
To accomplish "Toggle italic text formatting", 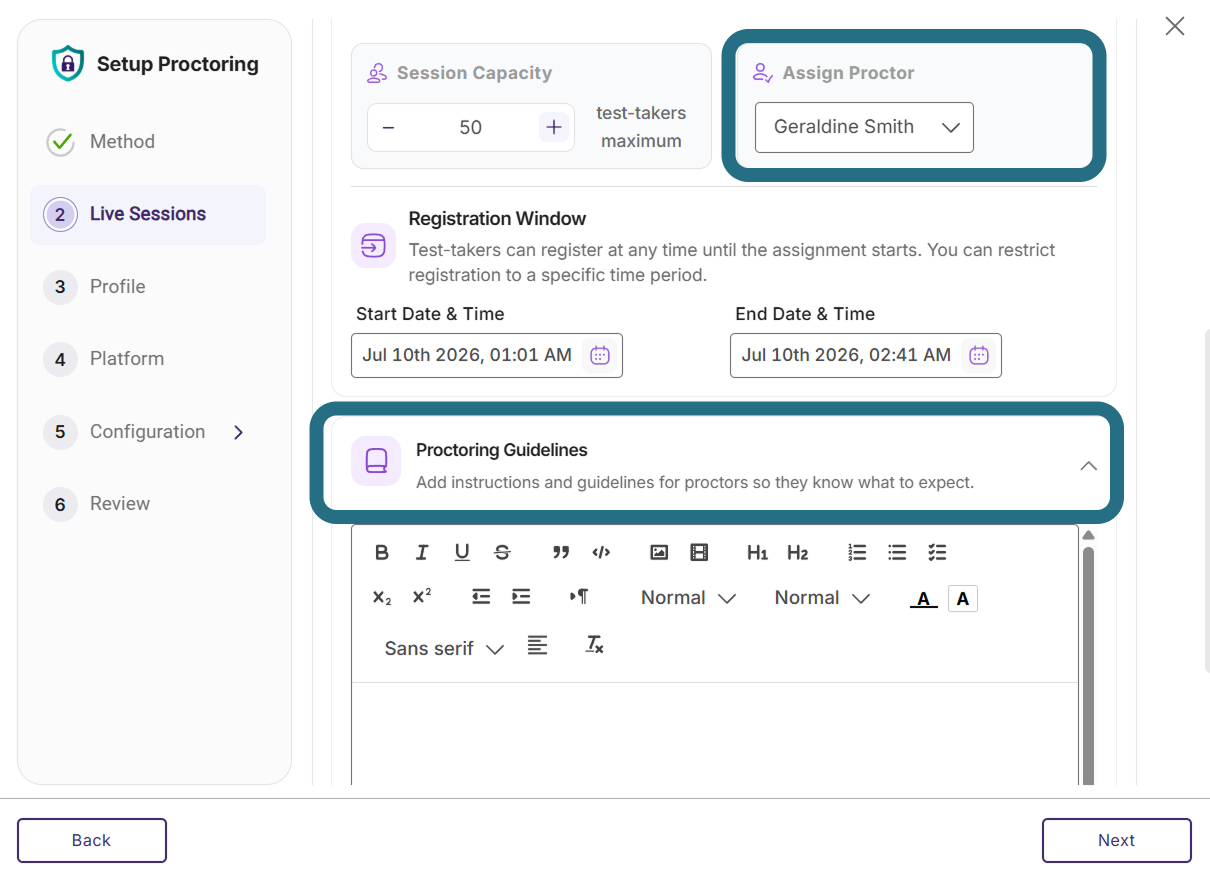I will (x=422, y=552).
